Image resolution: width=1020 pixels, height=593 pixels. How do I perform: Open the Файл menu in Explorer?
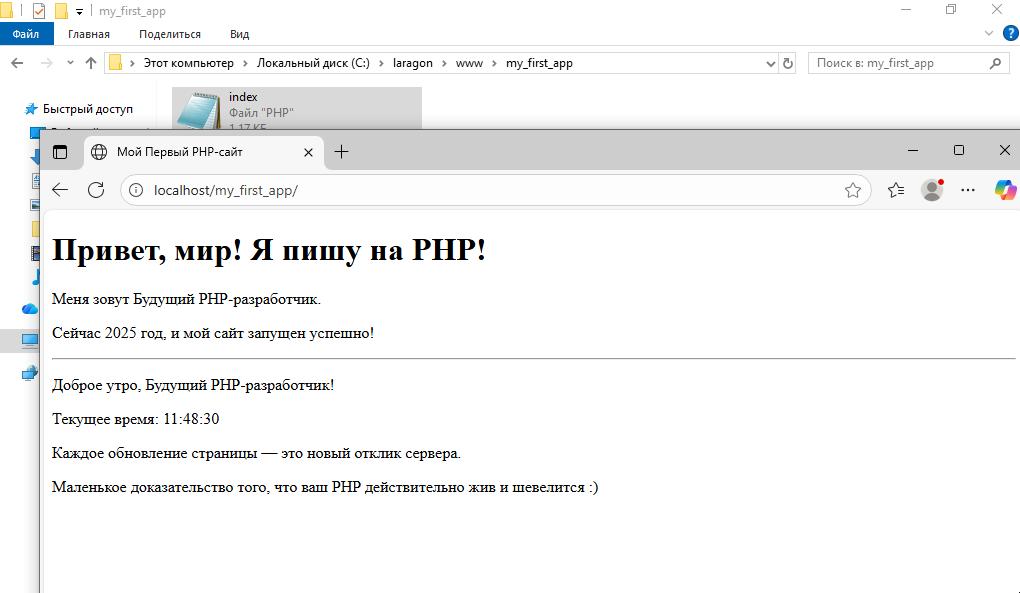(x=26, y=33)
